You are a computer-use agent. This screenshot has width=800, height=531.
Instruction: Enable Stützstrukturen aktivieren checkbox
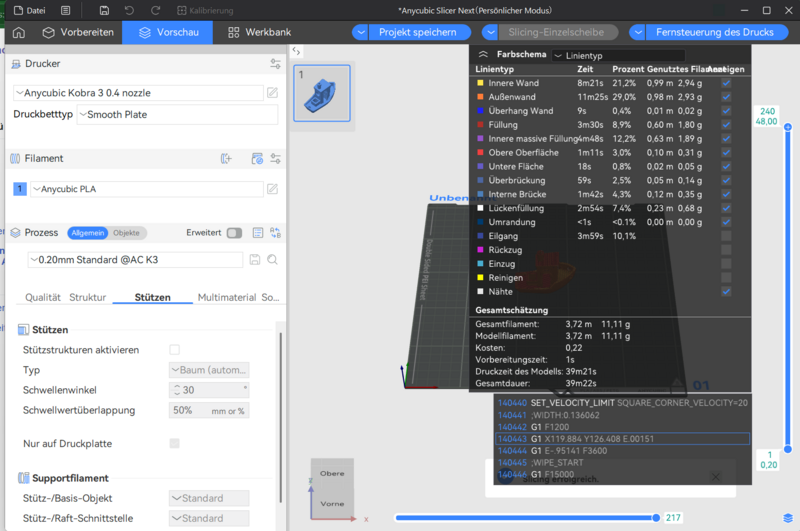(174, 350)
